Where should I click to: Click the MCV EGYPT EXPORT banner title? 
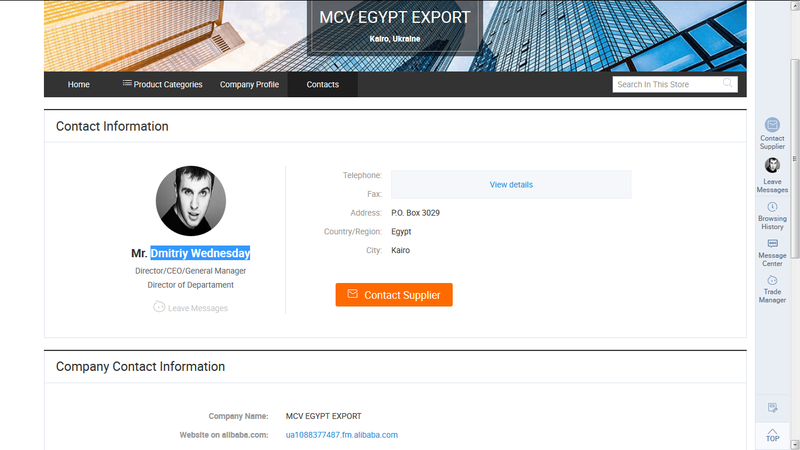394,18
